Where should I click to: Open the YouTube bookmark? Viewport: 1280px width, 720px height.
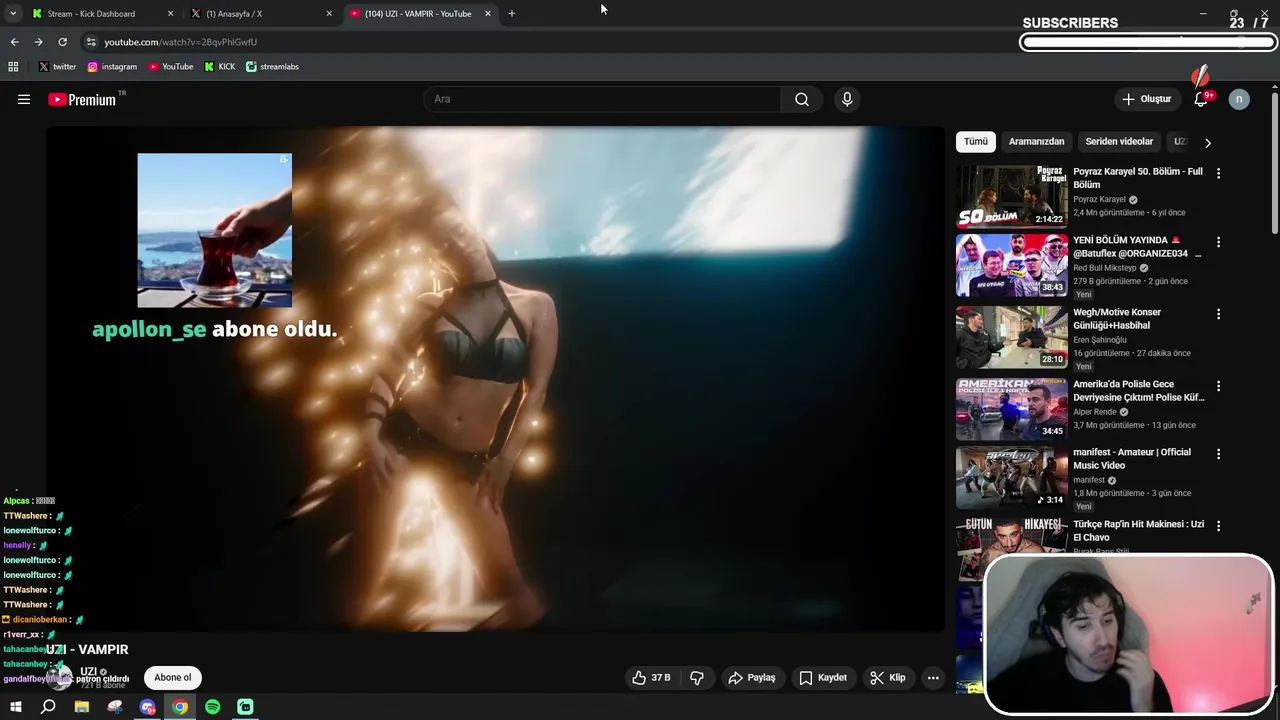click(171, 67)
